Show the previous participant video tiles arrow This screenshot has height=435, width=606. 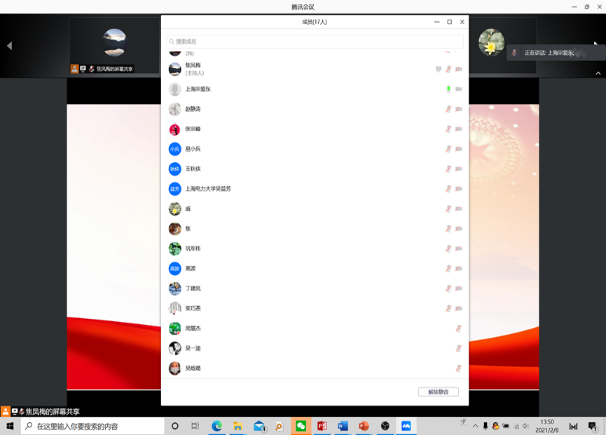point(10,46)
